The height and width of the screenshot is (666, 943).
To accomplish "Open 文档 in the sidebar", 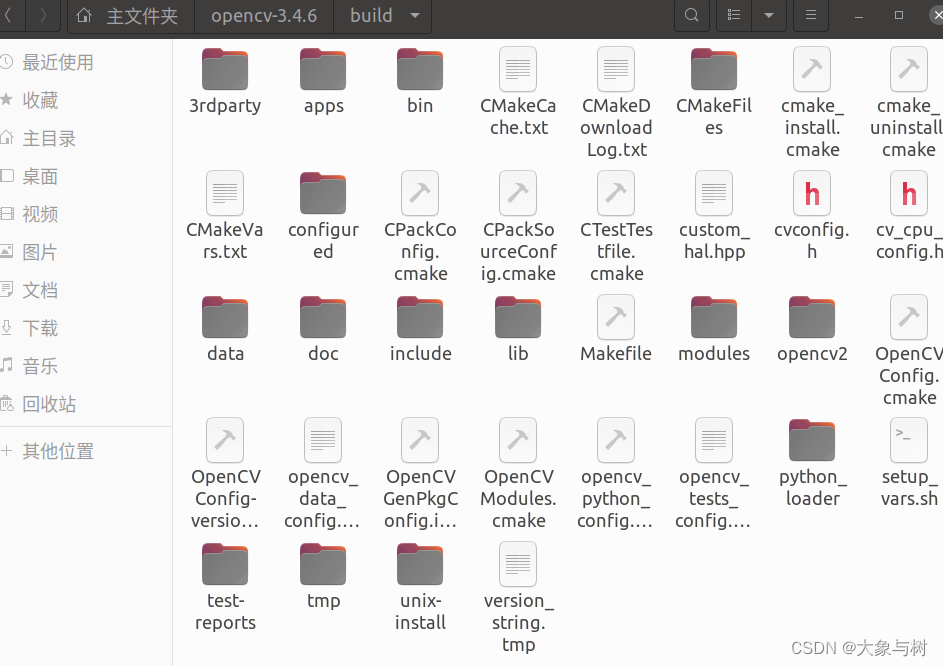I will pos(86,290).
